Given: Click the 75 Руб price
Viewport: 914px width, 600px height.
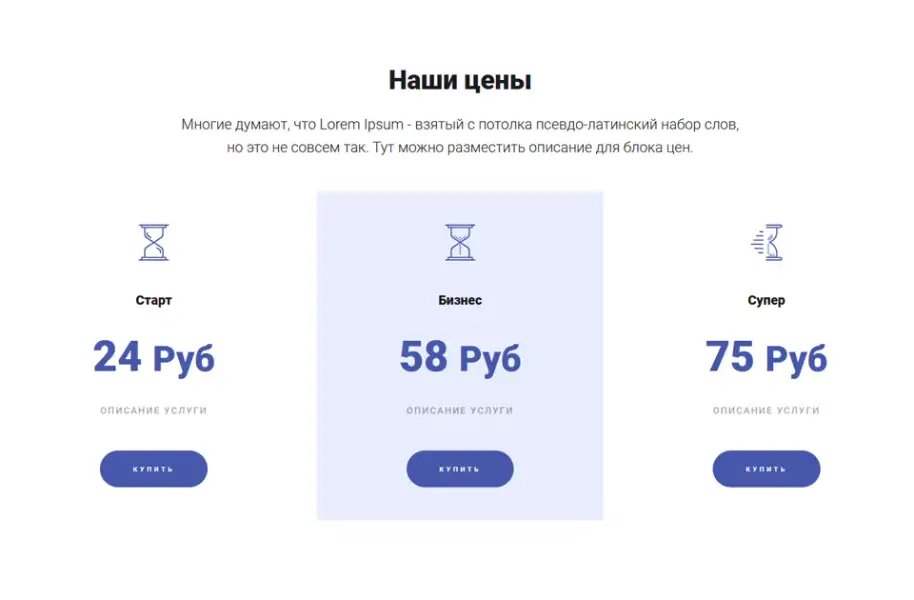Looking at the screenshot, I should click(x=767, y=357).
